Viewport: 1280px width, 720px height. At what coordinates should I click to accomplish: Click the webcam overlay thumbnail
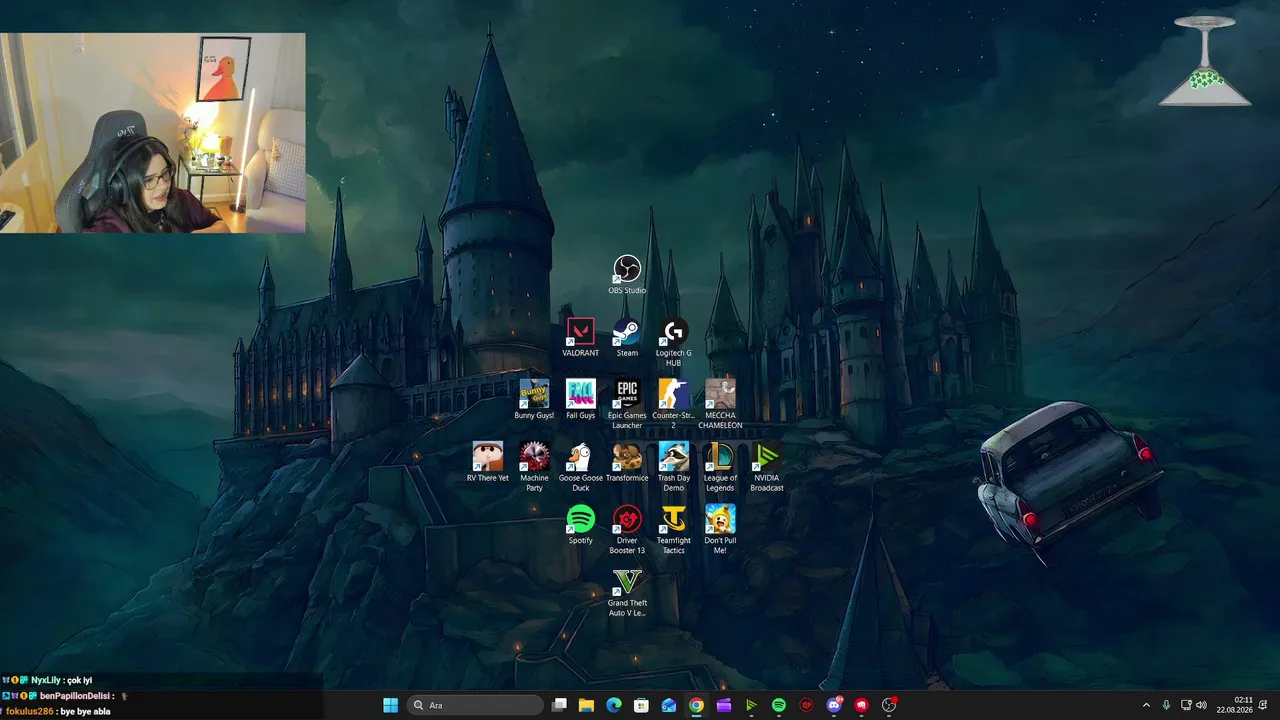click(153, 133)
